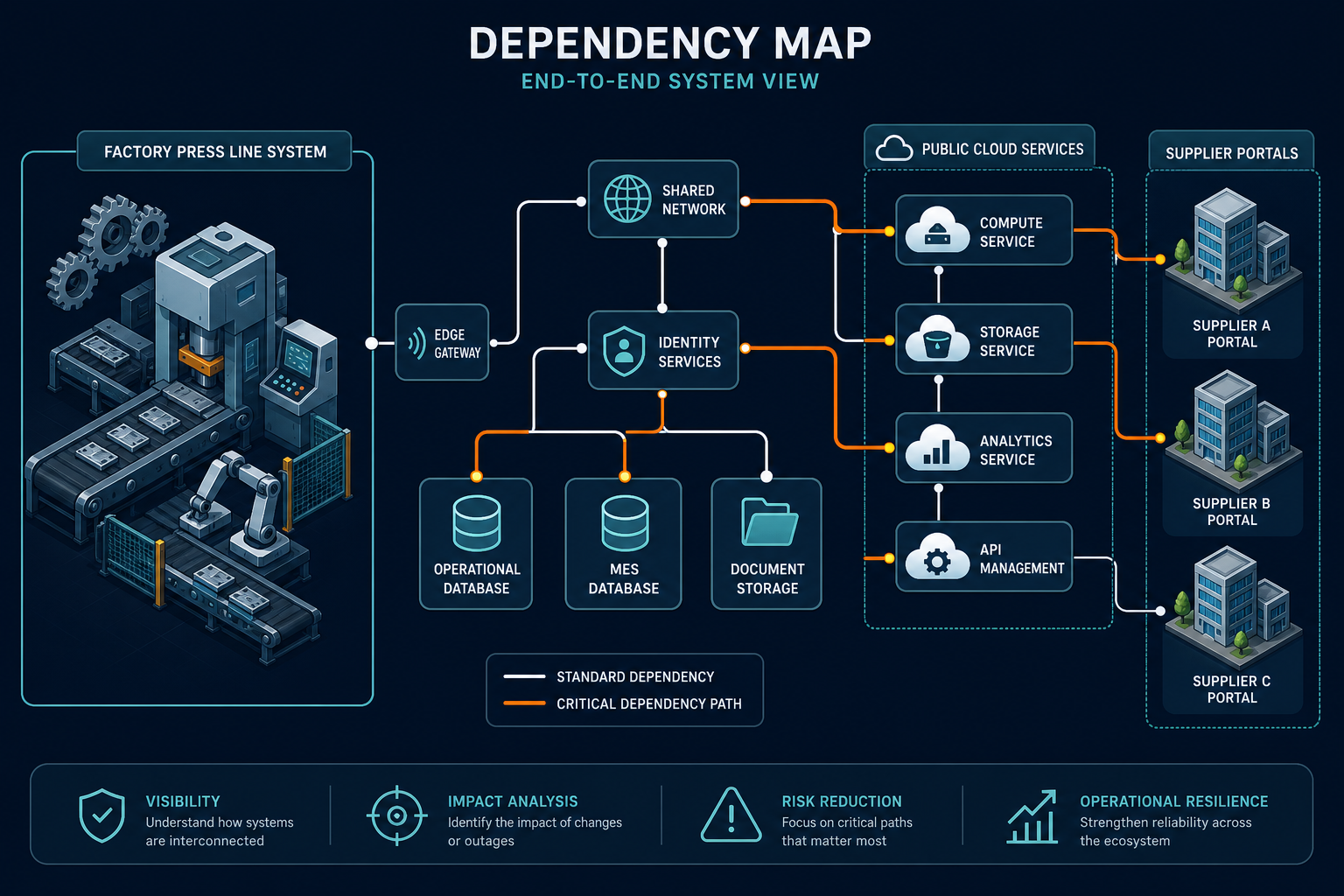Click the orange Critical Dependency Path legend line
This screenshot has width=1344, height=896.
(524, 703)
